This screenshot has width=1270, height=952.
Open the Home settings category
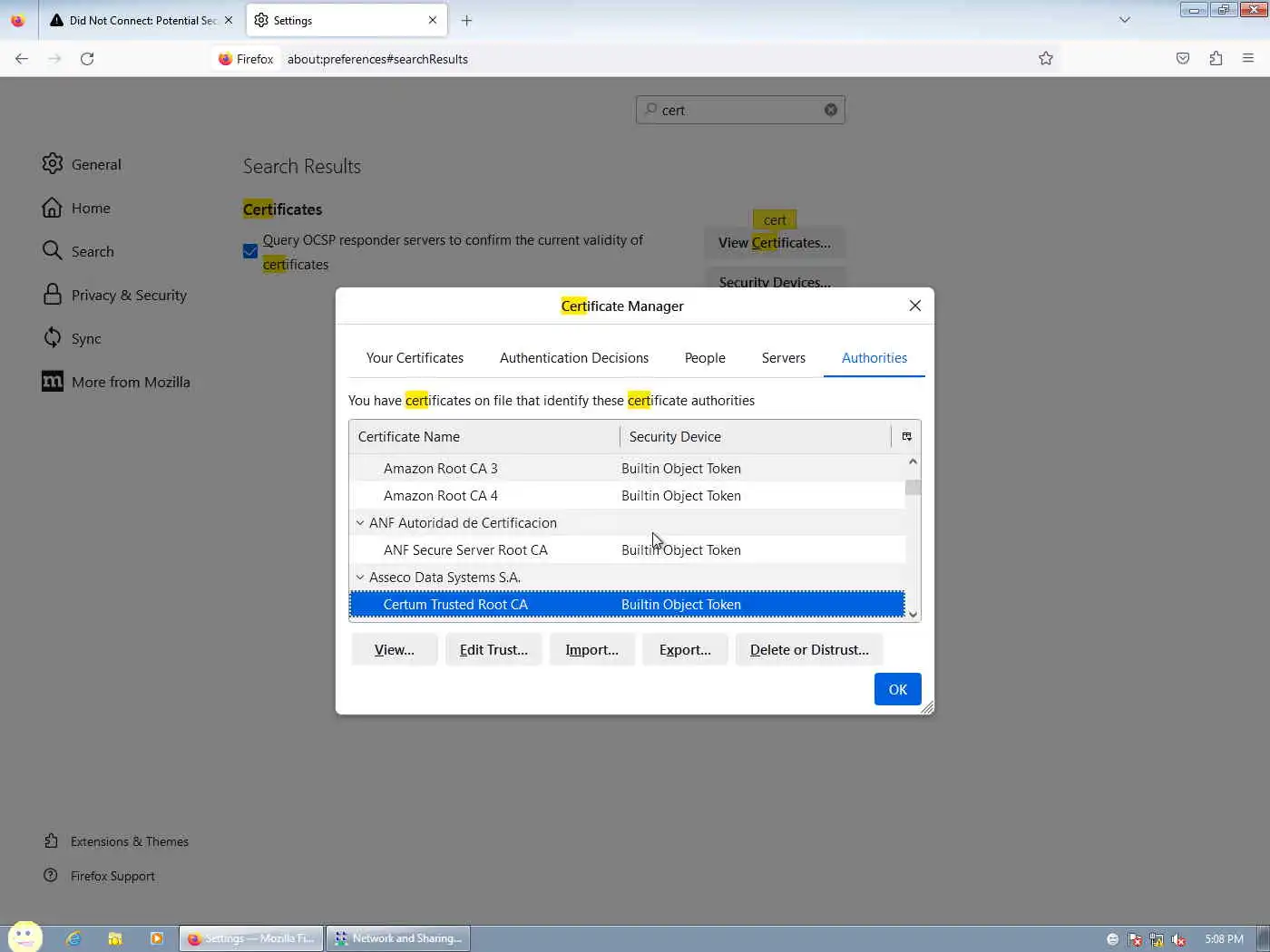pyautogui.click(x=76, y=208)
